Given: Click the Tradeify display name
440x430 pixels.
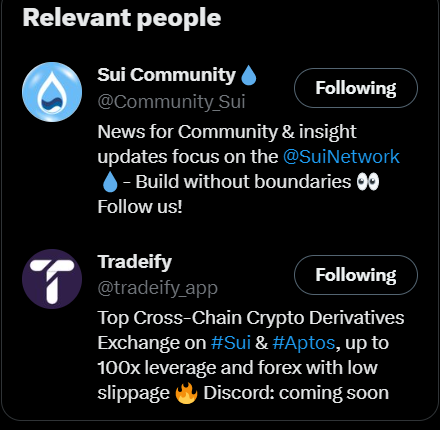Looking at the screenshot, I should (x=135, y=262).
